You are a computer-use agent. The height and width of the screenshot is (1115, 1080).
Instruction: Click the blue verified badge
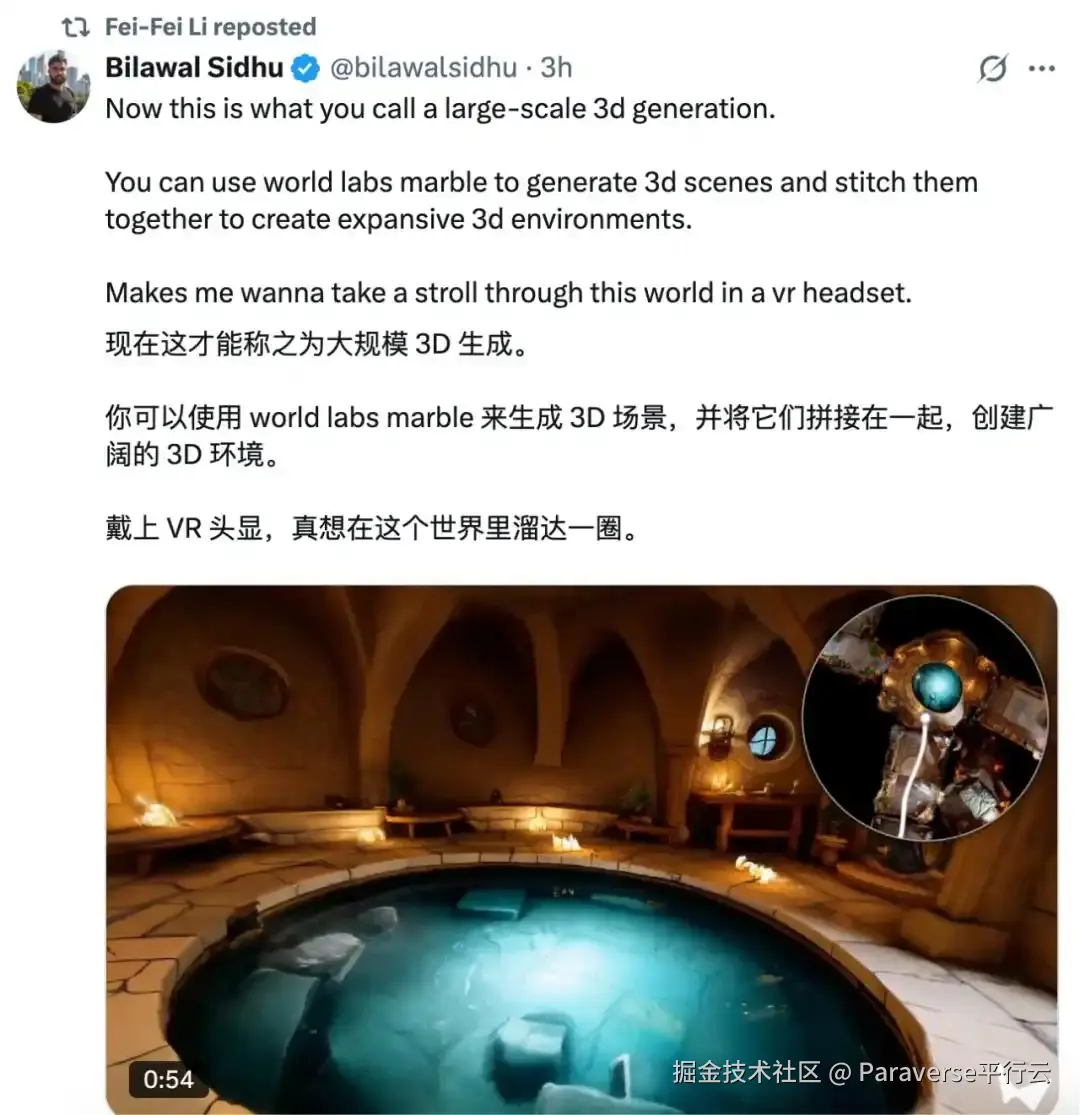306,68
